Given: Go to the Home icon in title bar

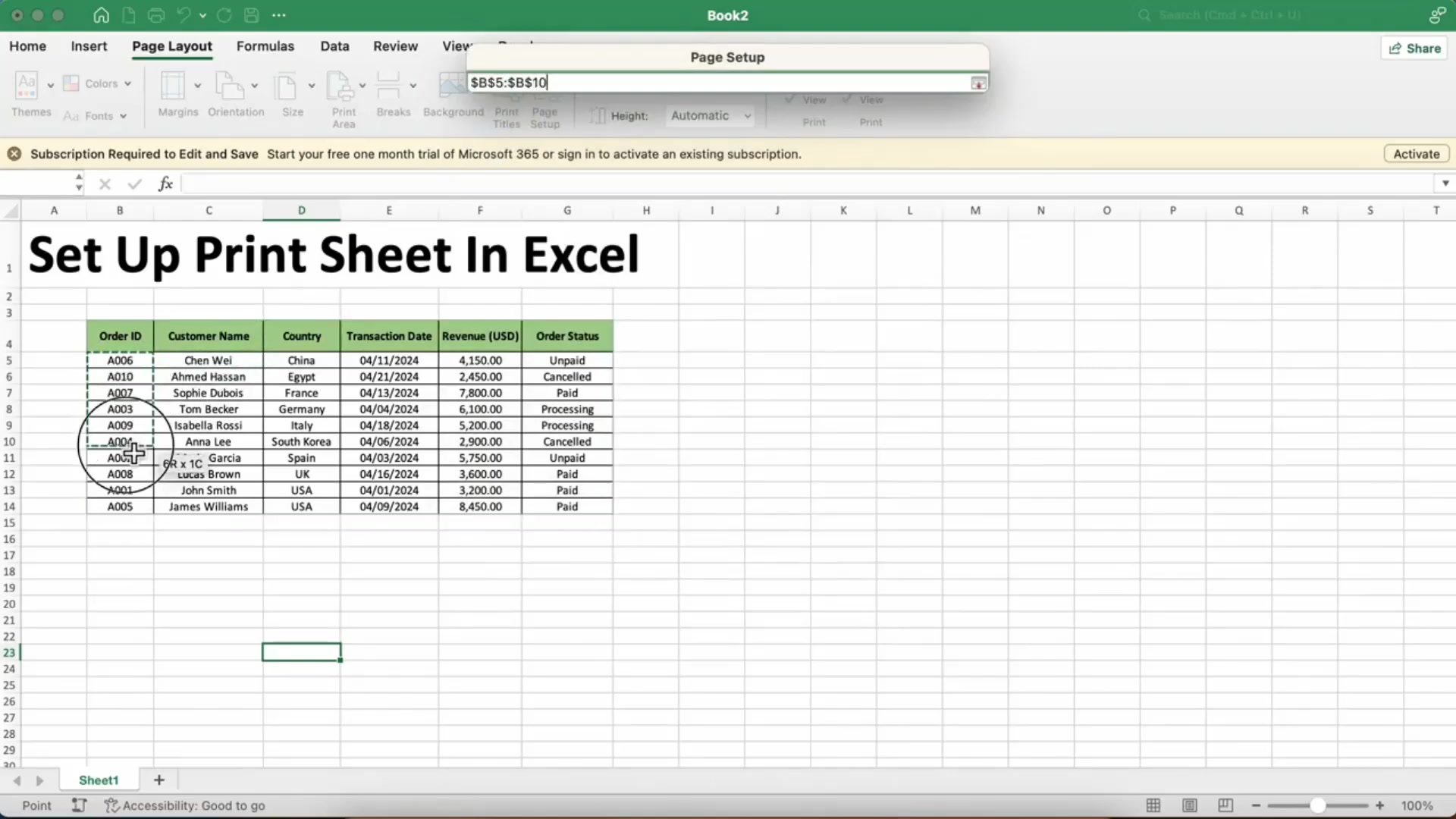Looking at the screenshot, I should tap(101, 15).
